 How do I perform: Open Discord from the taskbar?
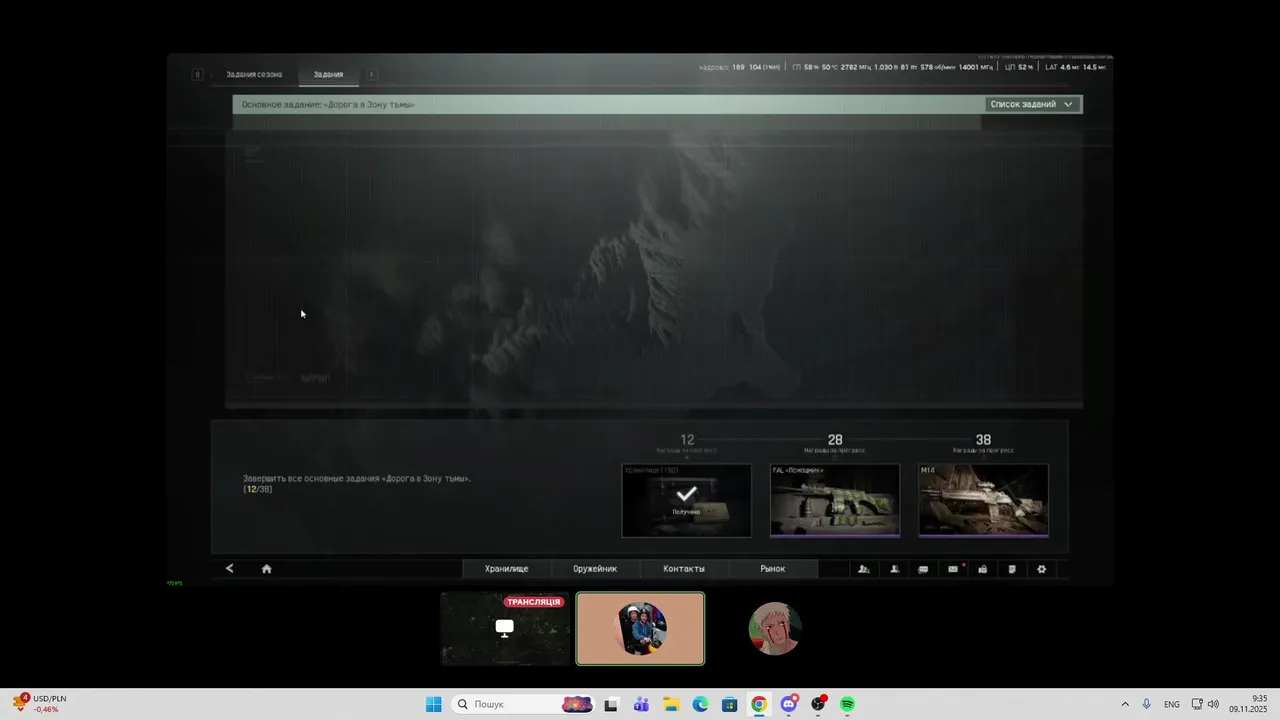tap(789, 704)
